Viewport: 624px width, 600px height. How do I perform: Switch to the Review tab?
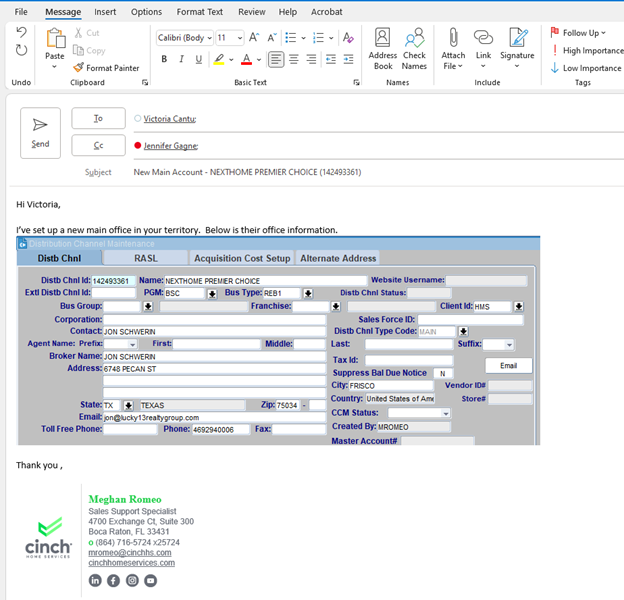(252, 12)
